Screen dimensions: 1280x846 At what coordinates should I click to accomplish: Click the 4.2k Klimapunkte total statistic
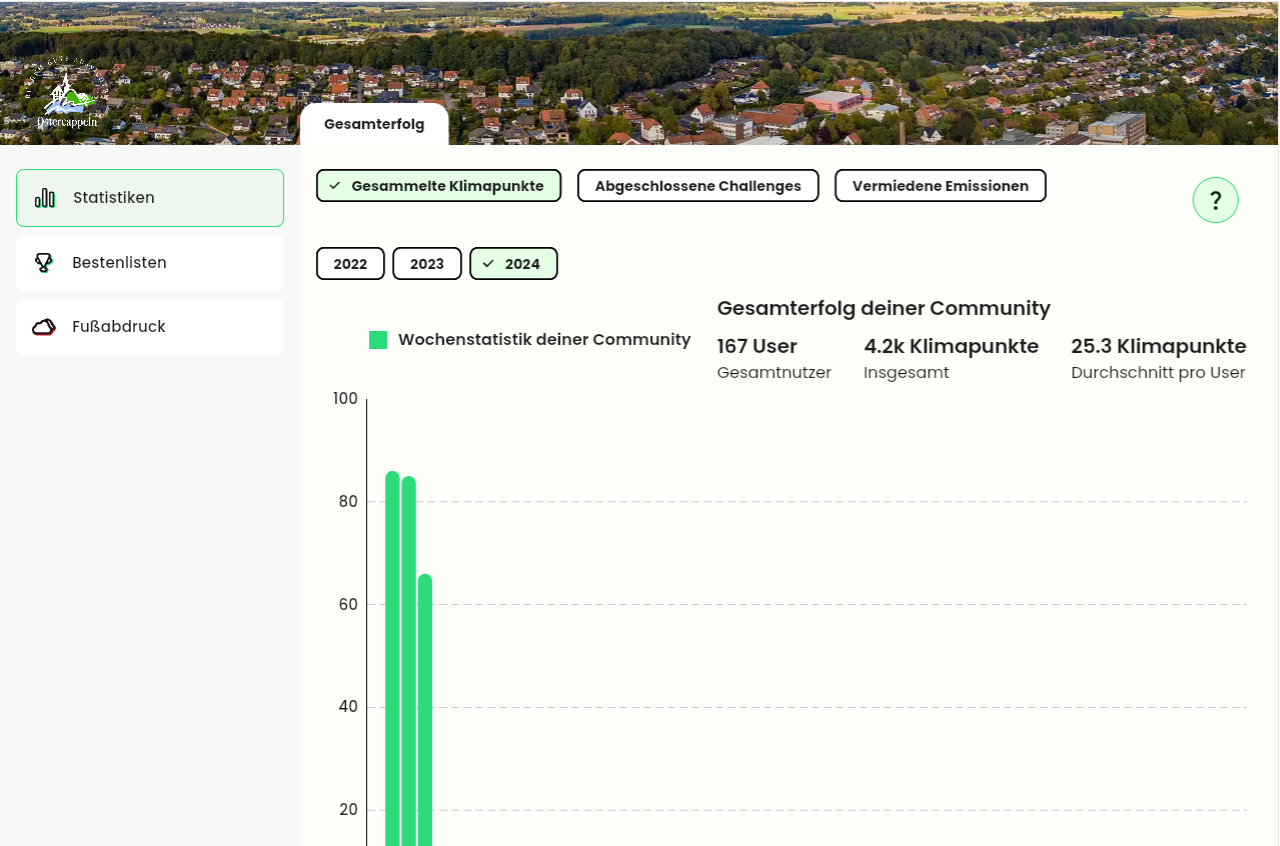pos(951,347)
